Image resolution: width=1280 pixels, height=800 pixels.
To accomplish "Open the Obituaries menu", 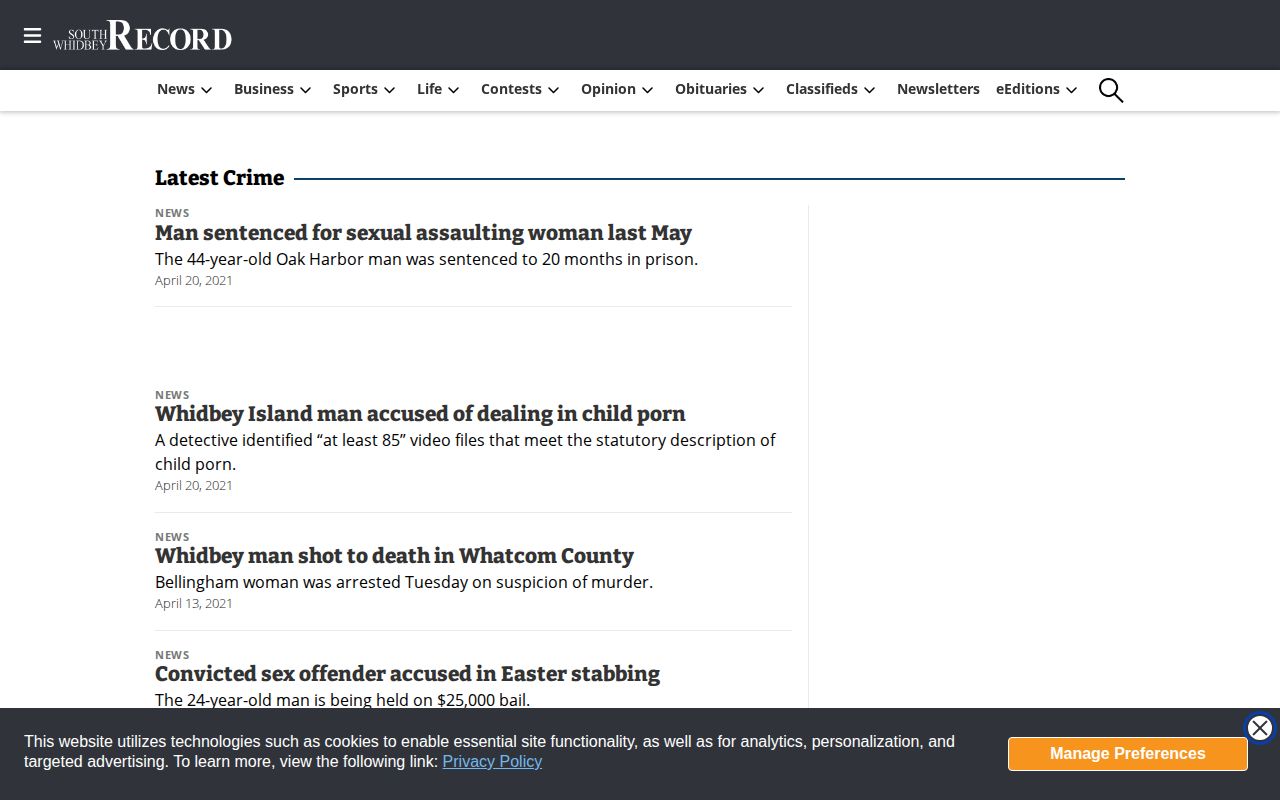I will (720, 89).
